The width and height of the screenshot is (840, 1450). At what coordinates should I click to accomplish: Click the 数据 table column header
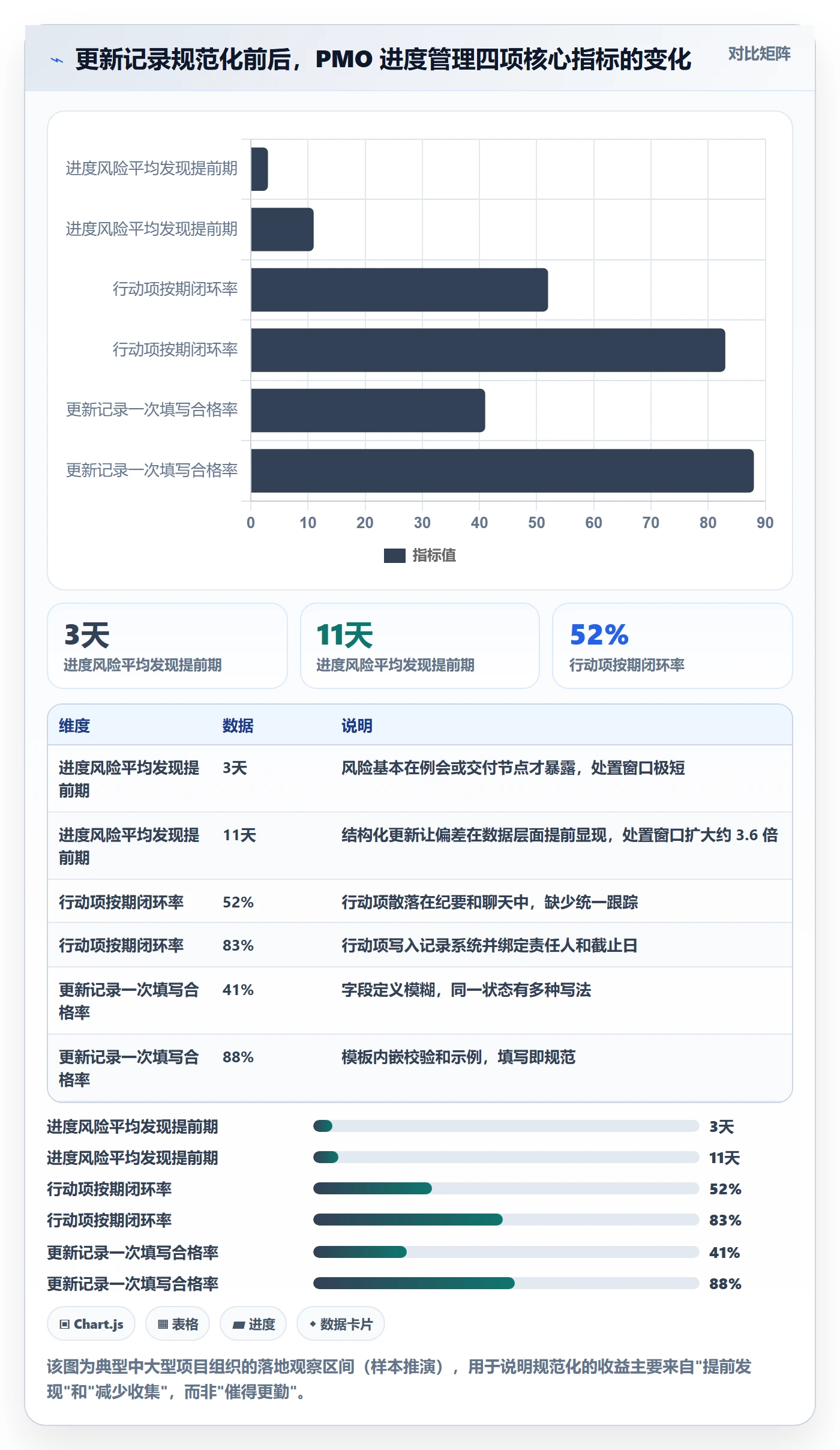[x=238, y=726]
